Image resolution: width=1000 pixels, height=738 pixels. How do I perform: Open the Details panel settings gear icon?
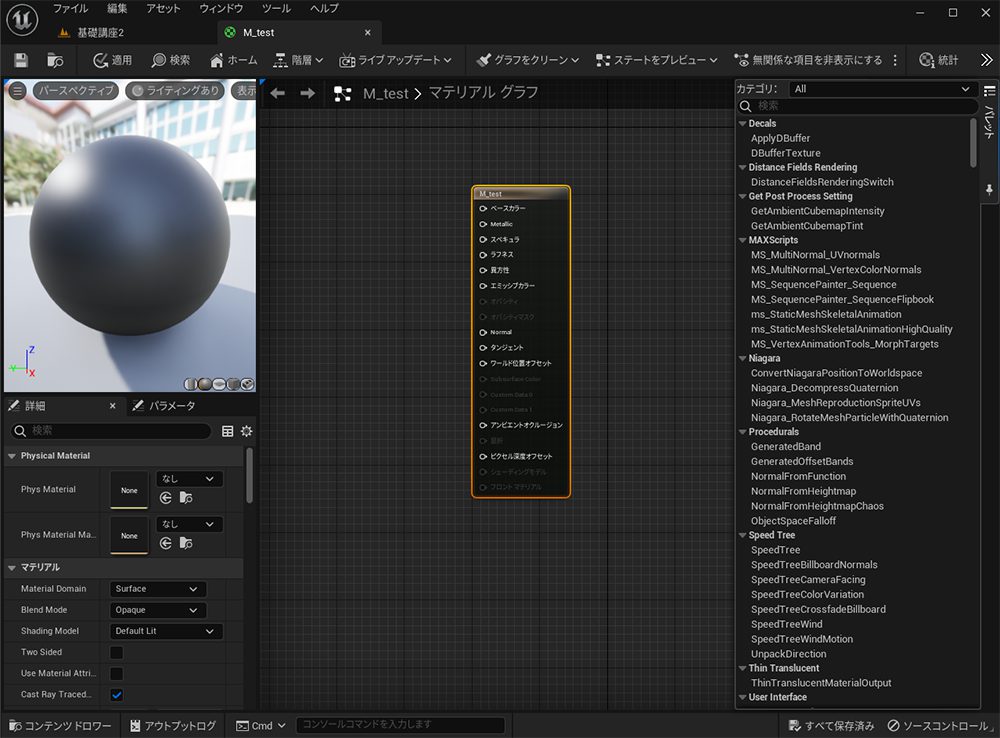[246, 431]
